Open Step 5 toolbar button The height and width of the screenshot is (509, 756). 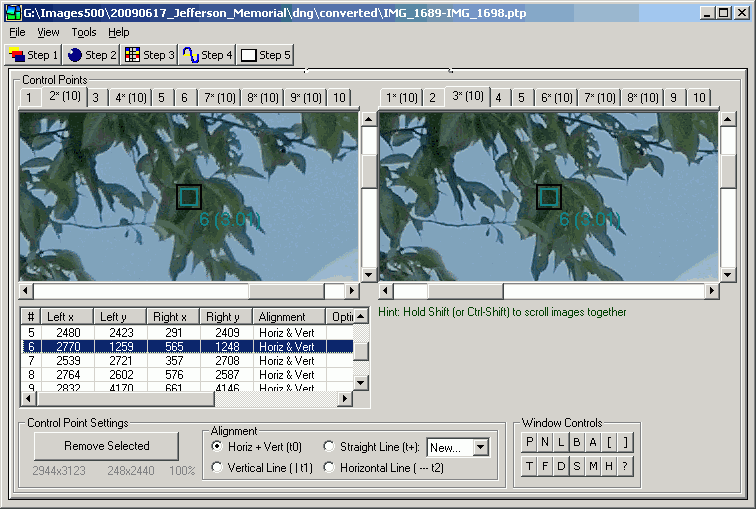pos(265,55)
